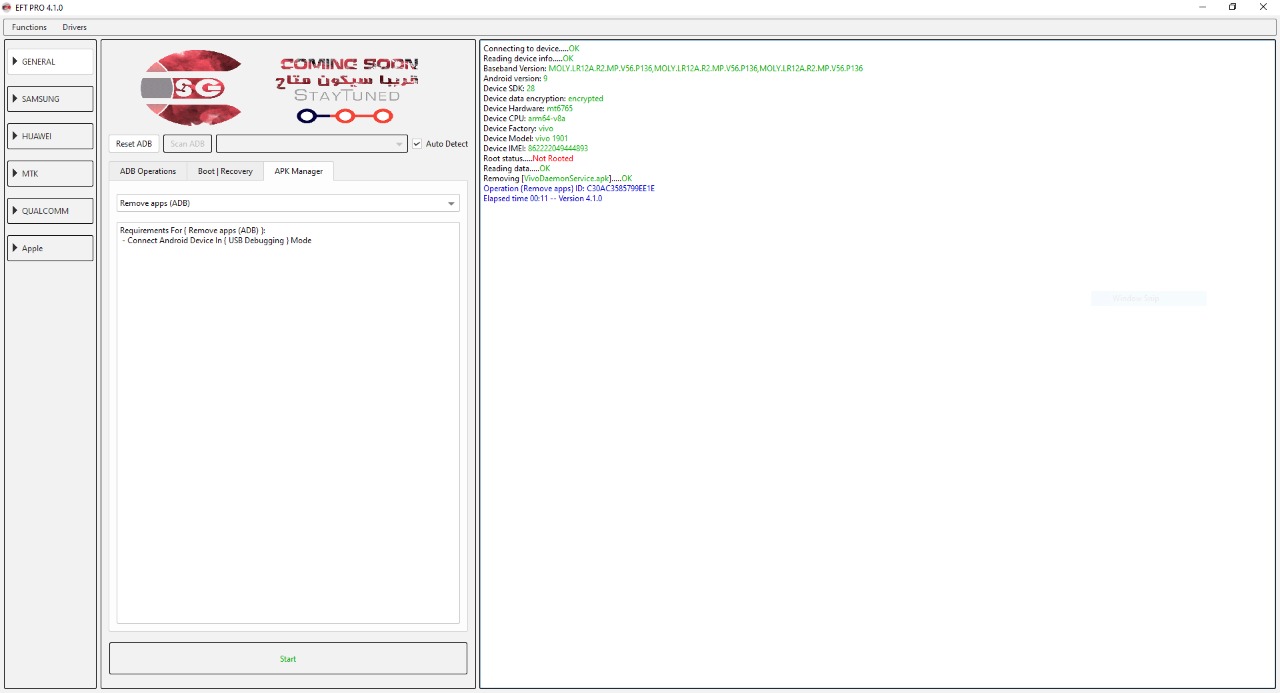The height and width of the screenshot is (693, 1280).
Task: Open the Functions menu
Action: click(x=29, y=27)
